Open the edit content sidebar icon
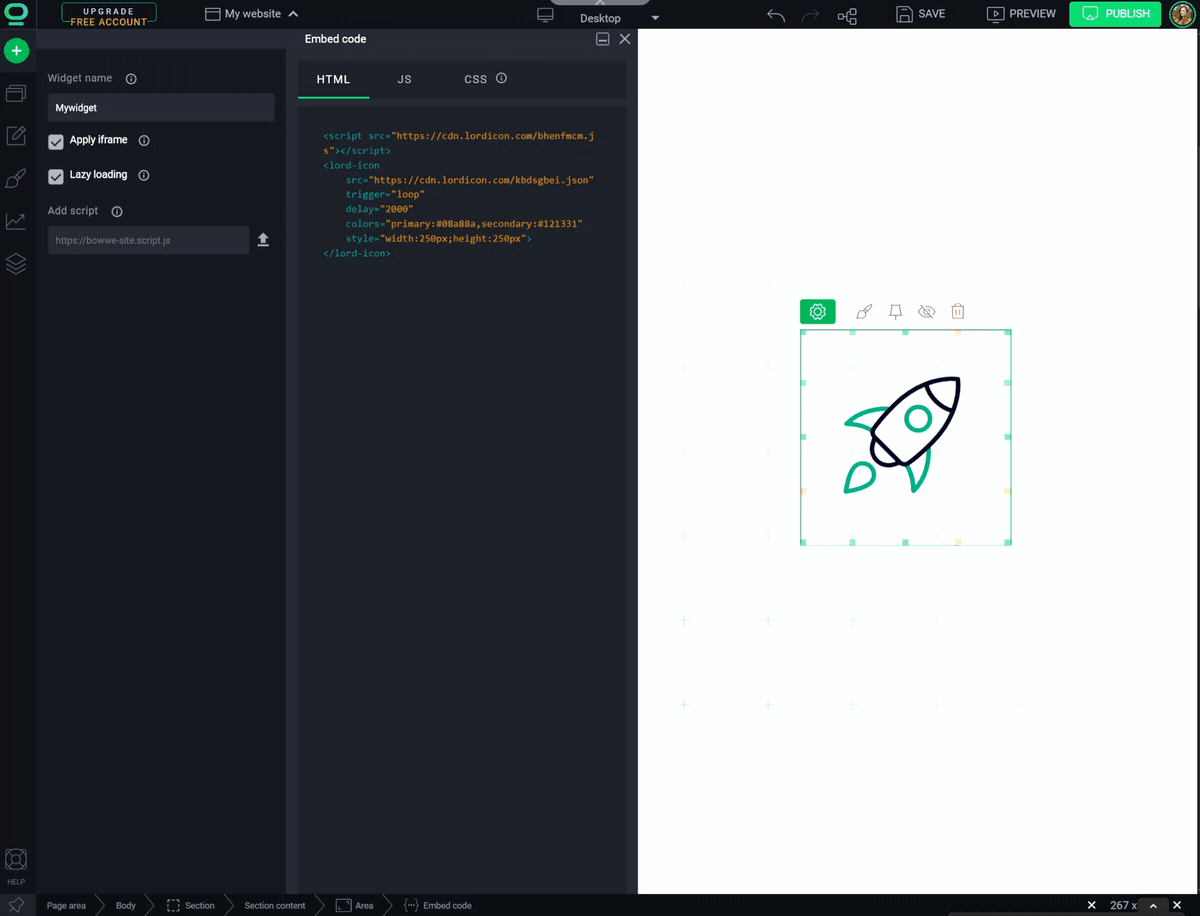Screen dimensions: 1200x916 pyautogui.click(x=16, y=136)
